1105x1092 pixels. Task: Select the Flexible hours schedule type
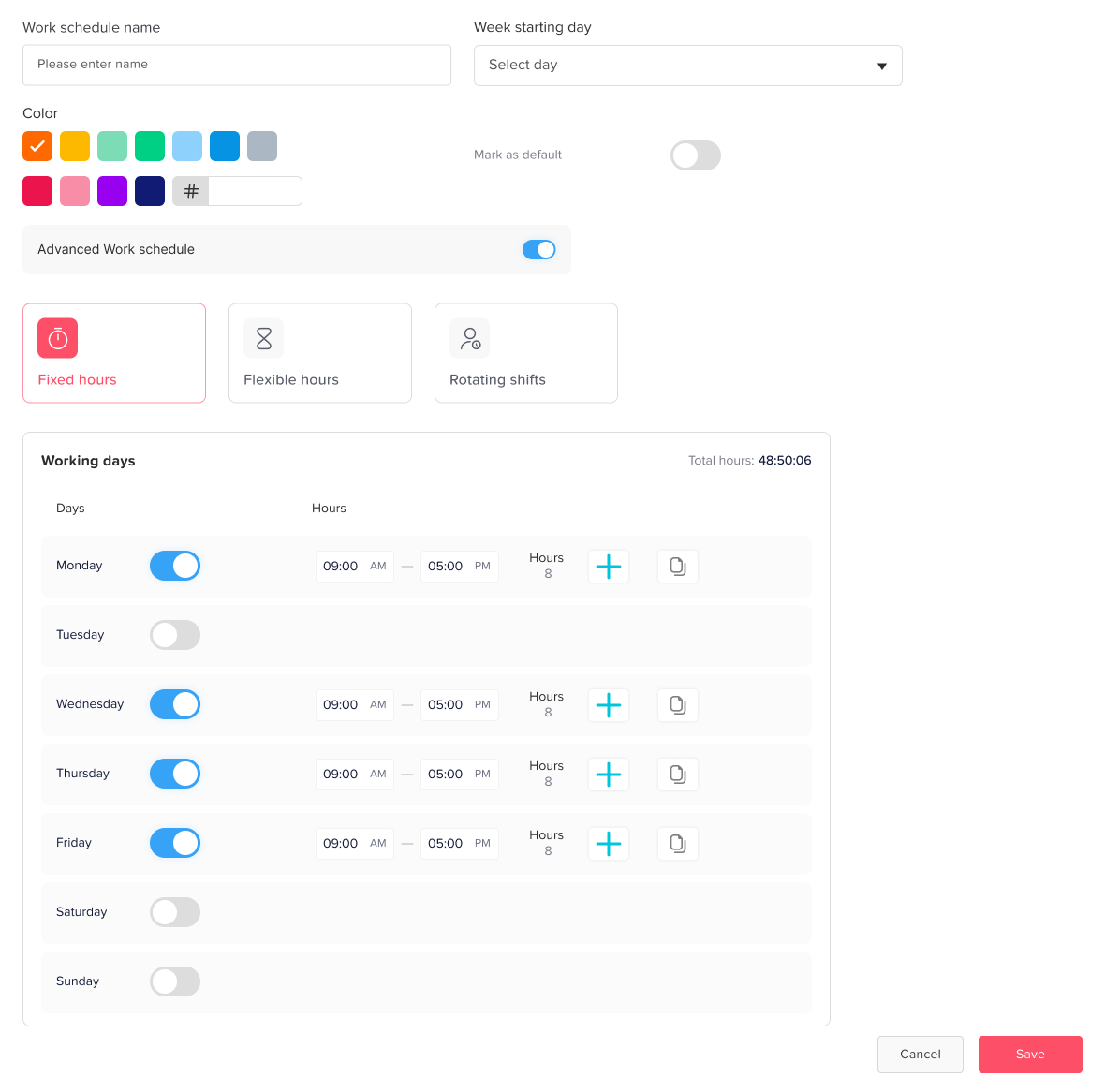(320, 353)
